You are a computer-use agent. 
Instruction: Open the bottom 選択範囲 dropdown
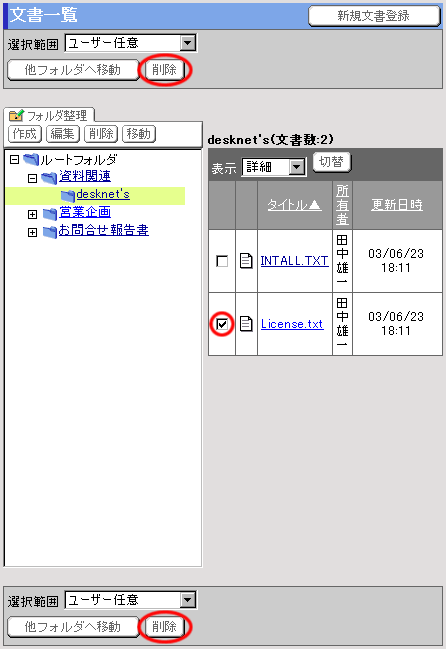(x=131, y=600)
